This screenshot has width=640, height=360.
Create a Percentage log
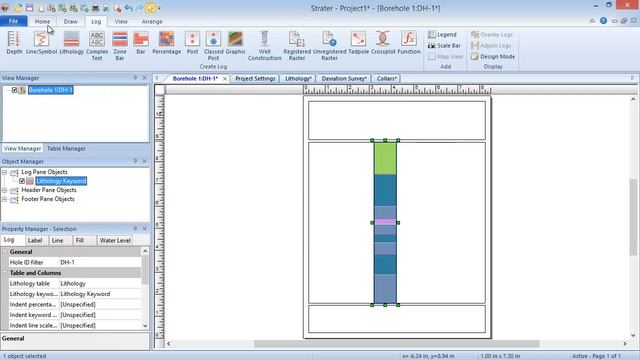tap(167, 42)
